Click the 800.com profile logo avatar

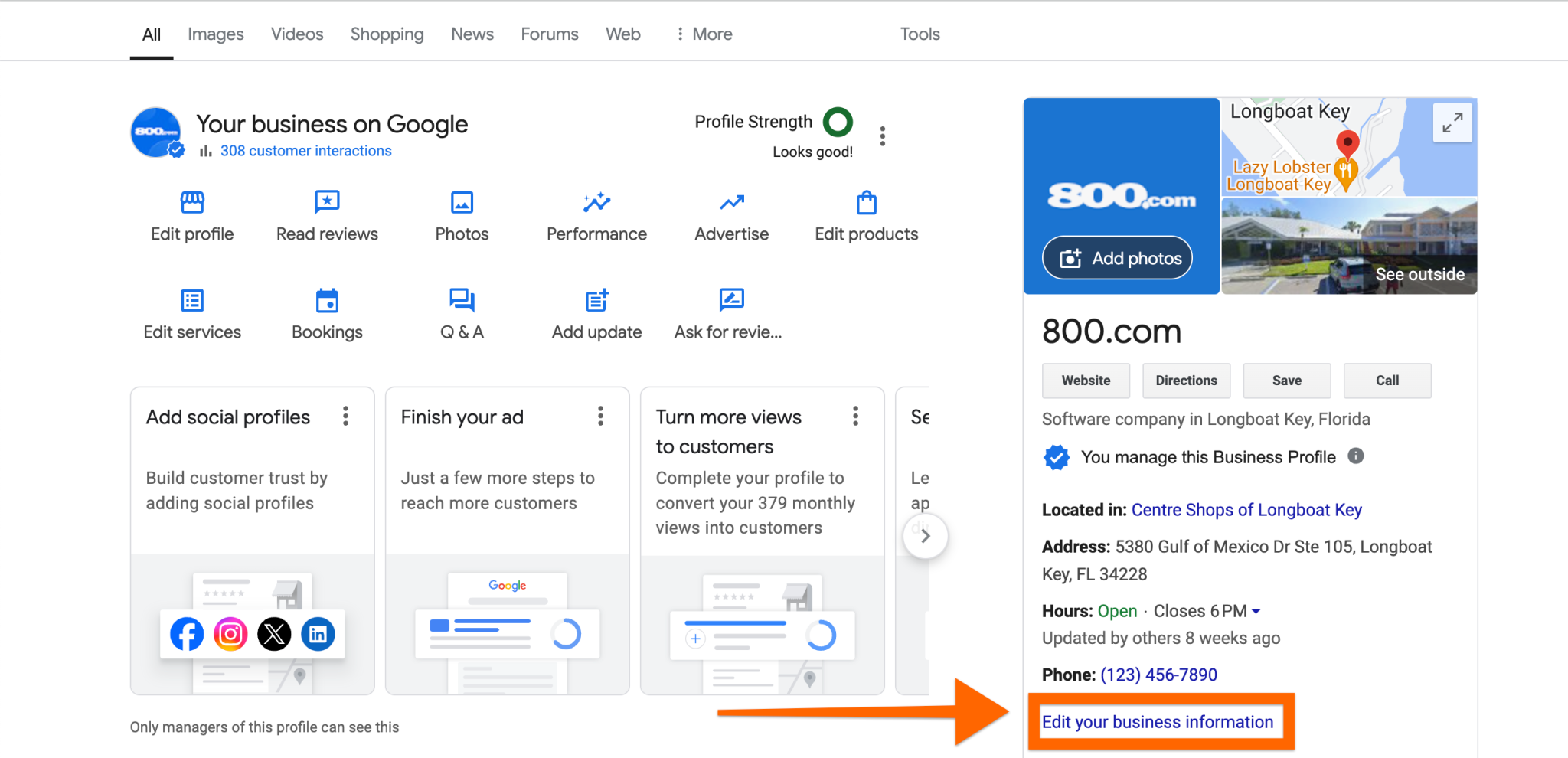pyautogui.click(x=156, y=132)
